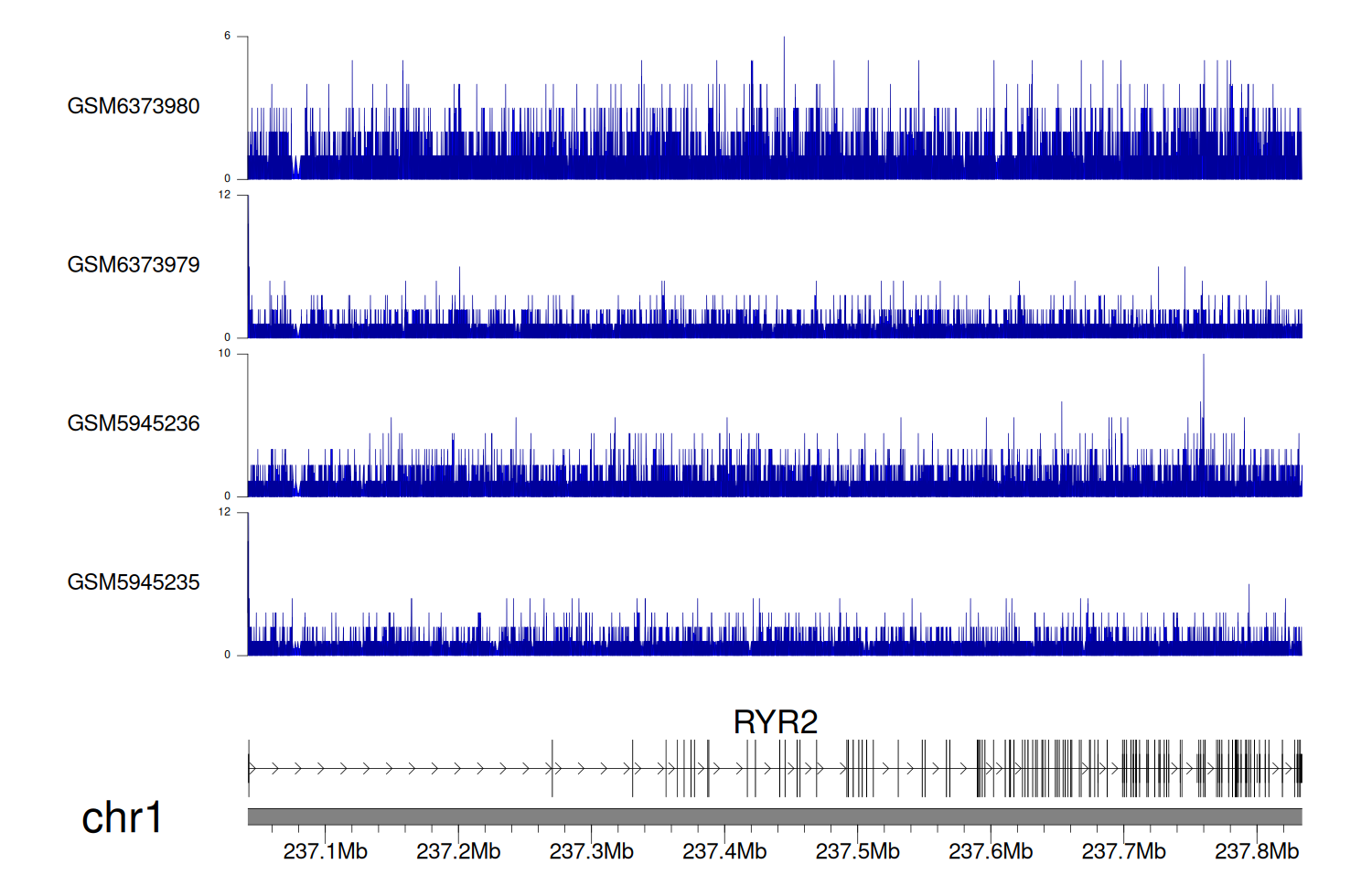Click the 237.7Mb position label
This screenshot has width=1372, height=896.
click(x=1123, y=851)
